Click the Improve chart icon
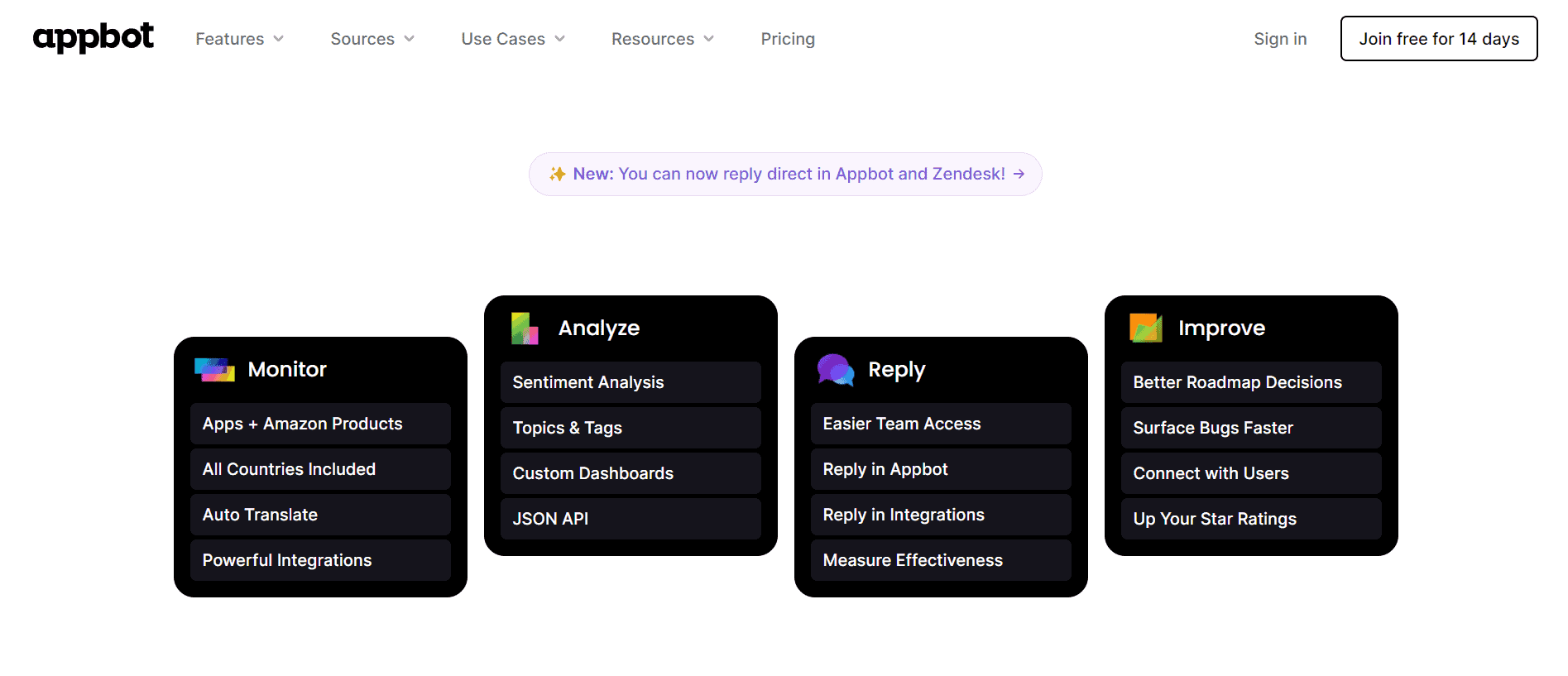The width and height of the screenshot is (1568, 676). (x=1145, y=328)
